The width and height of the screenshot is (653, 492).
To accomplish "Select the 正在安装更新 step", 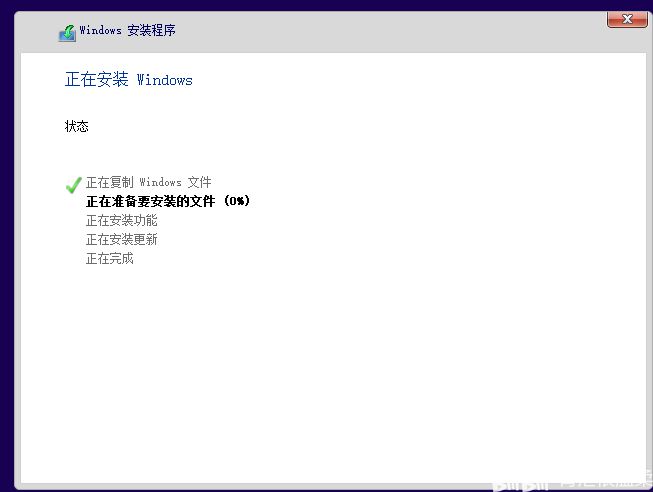I will tap(122, 240).
